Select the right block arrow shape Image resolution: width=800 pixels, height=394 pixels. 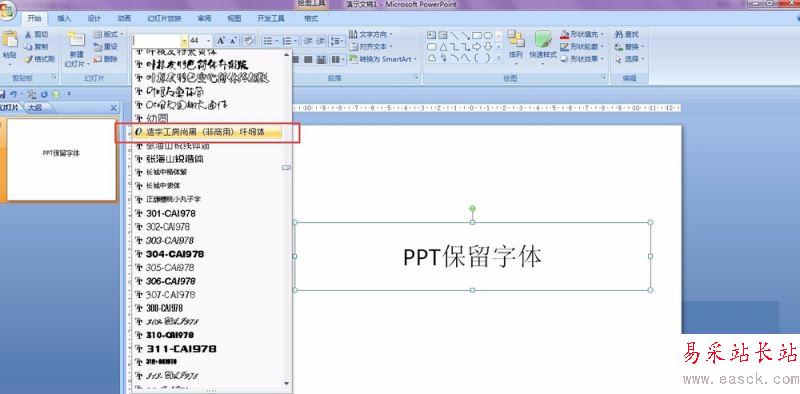(x=477, y=47)
